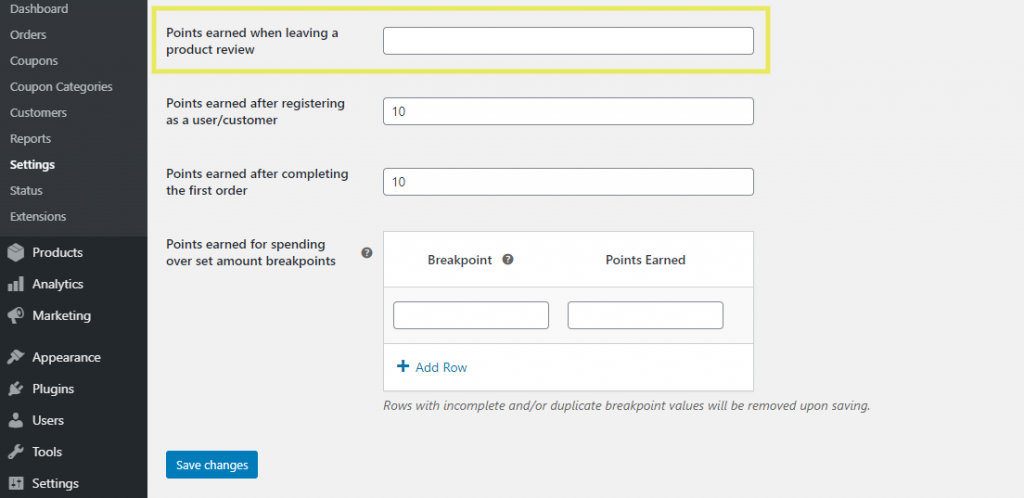The height and width of the screenshot is (498, 1024).
Task: Open Customers page
Action: pos(39,113)
